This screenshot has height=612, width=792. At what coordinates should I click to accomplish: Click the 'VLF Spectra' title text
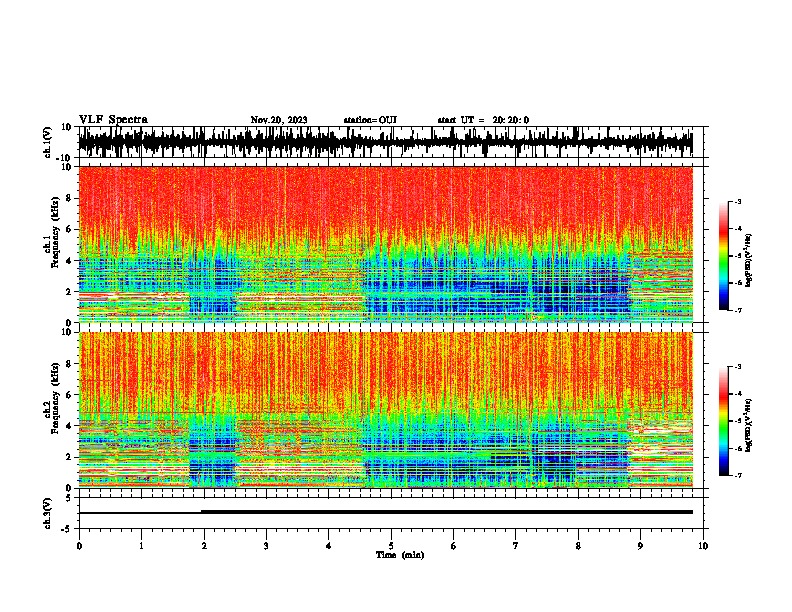[x=113, y=120]
